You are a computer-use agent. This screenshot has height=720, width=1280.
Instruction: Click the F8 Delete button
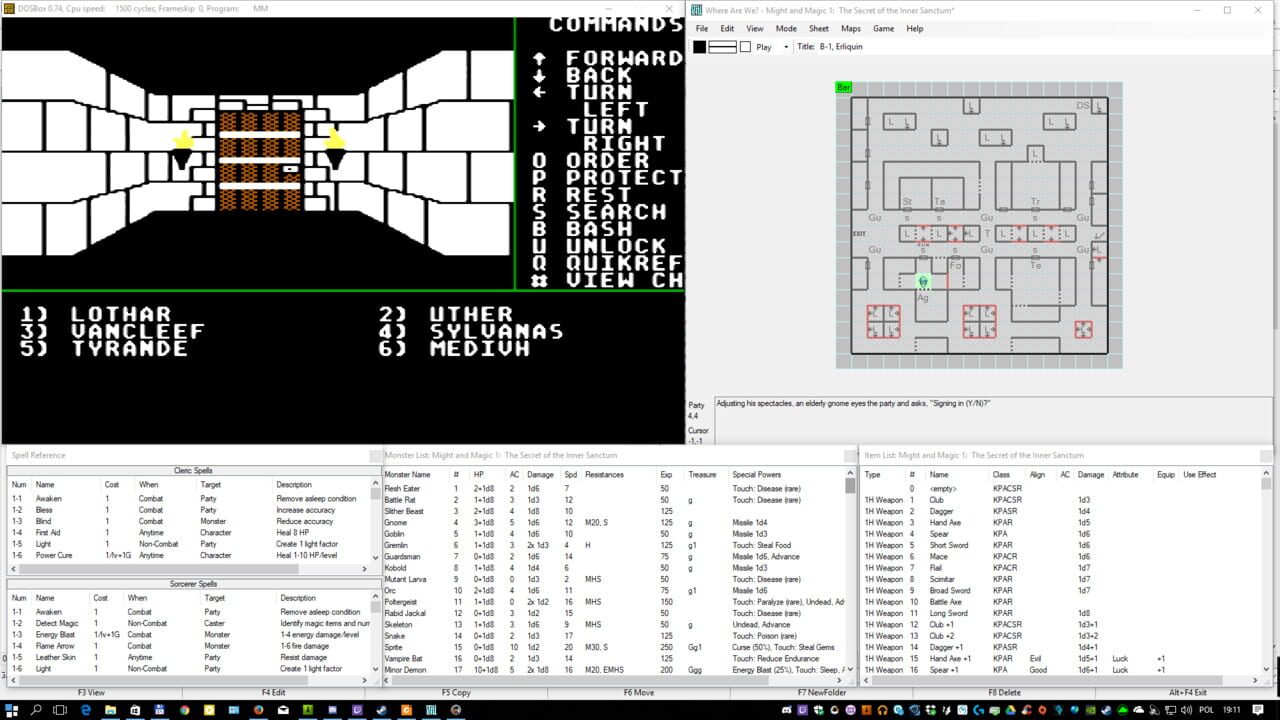[x=1007, y=692]
